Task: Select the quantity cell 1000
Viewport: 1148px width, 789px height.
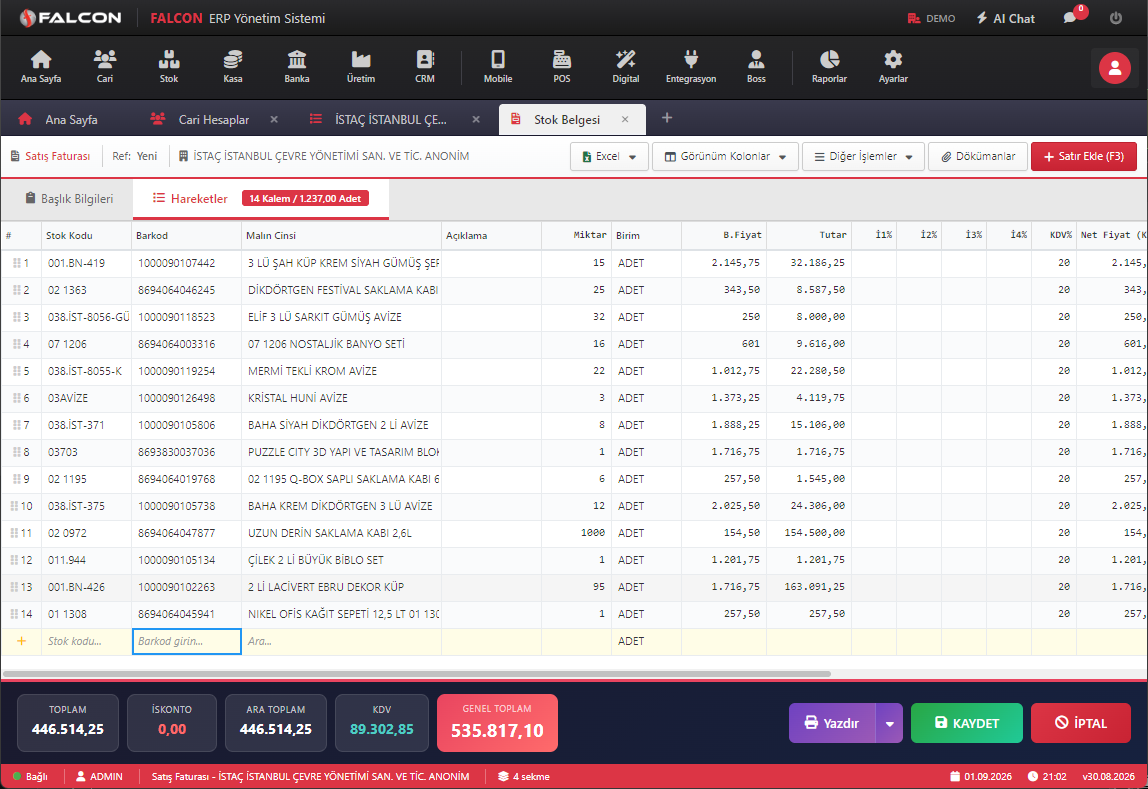Action: click(x=575, y=533)
